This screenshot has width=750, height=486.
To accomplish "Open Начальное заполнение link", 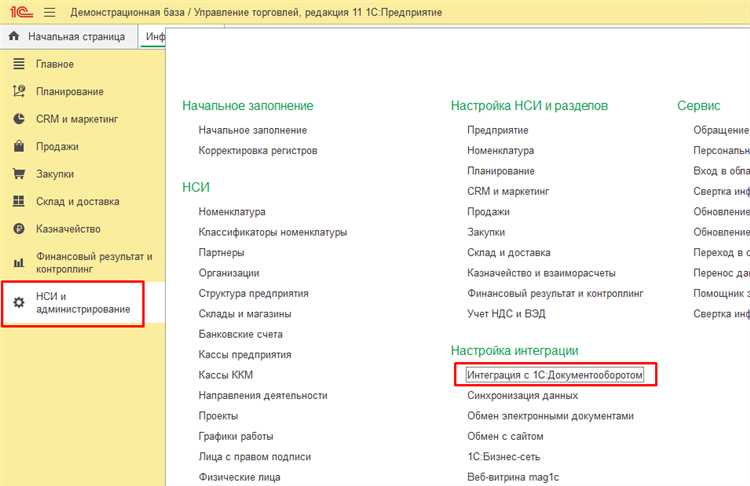I will [253, 130].
